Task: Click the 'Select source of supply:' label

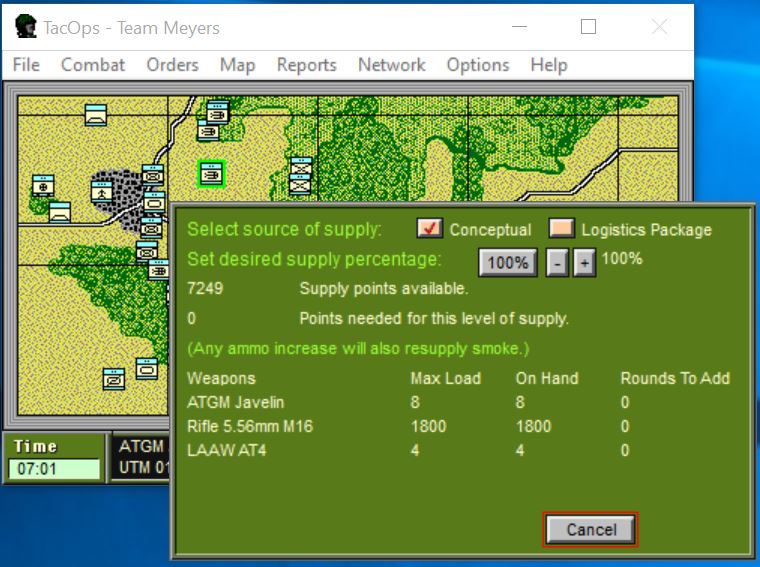Action: coord(284,229)
